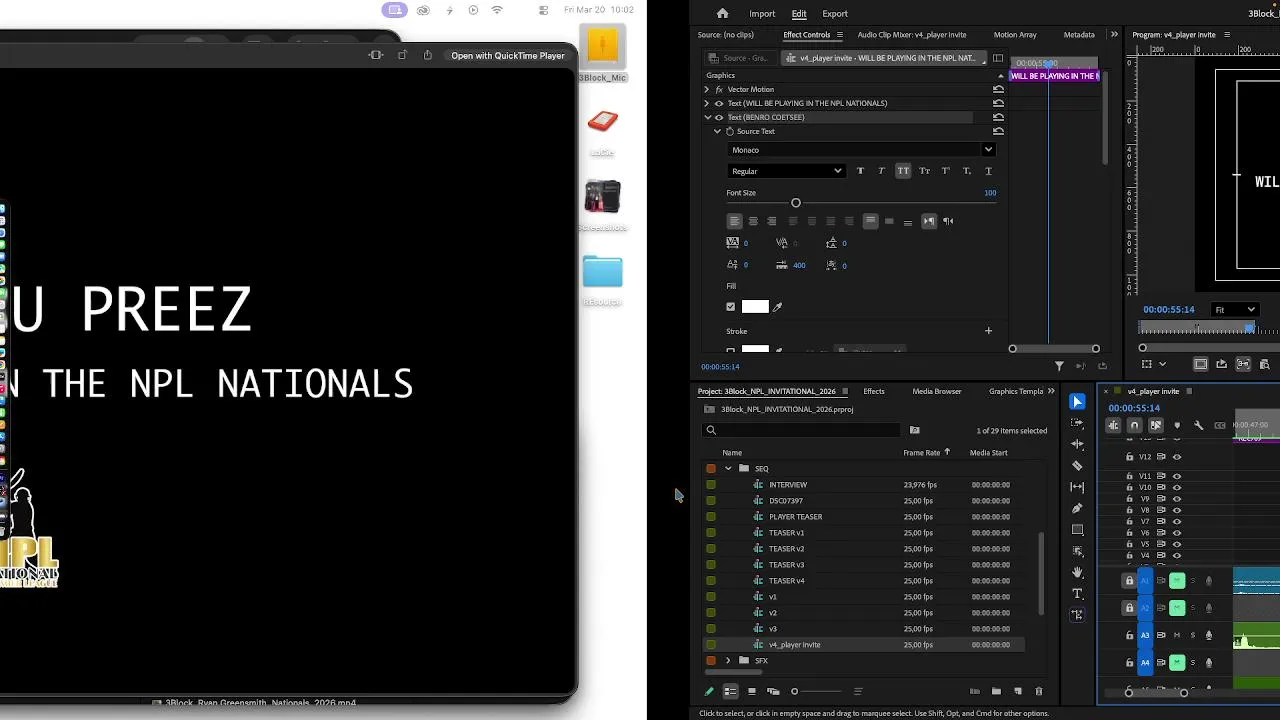Adjust Project panel thumbnail zoom slider
Image resolution: width=1280 pixels, height=720 pixels.
794,691
